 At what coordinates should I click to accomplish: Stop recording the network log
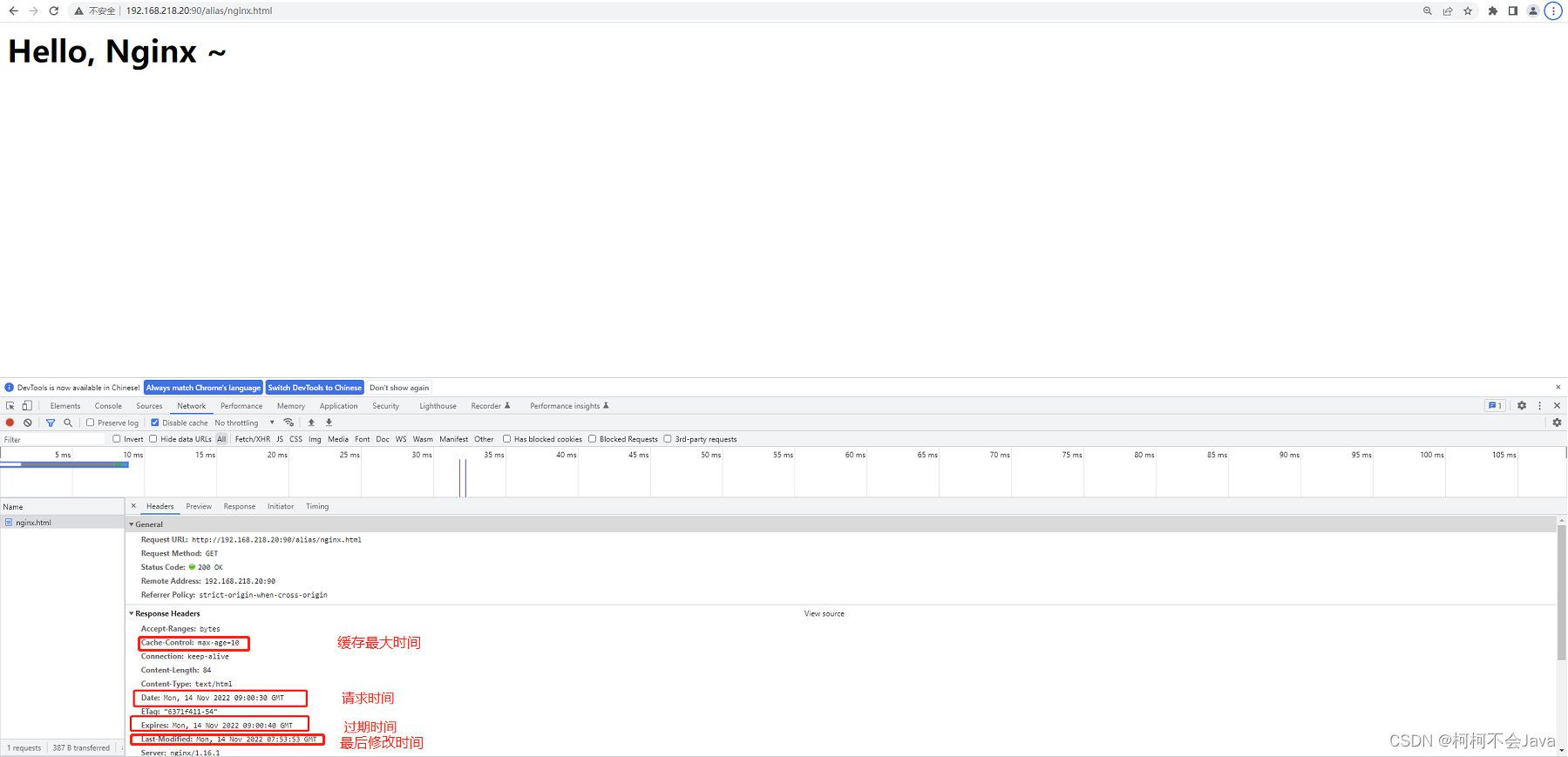(10, 422)
